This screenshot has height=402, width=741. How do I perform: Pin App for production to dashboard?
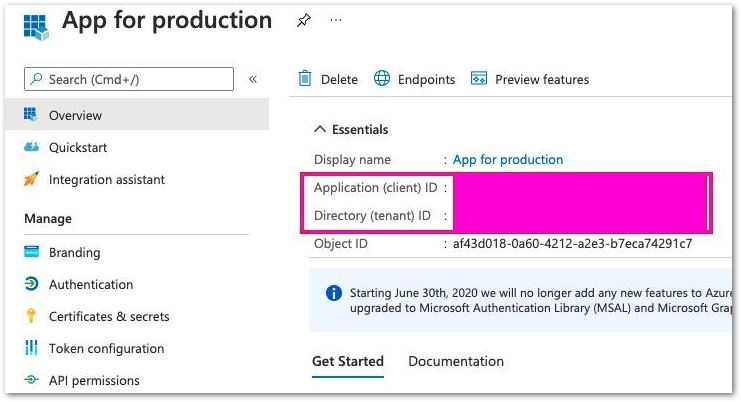[303, 20]
